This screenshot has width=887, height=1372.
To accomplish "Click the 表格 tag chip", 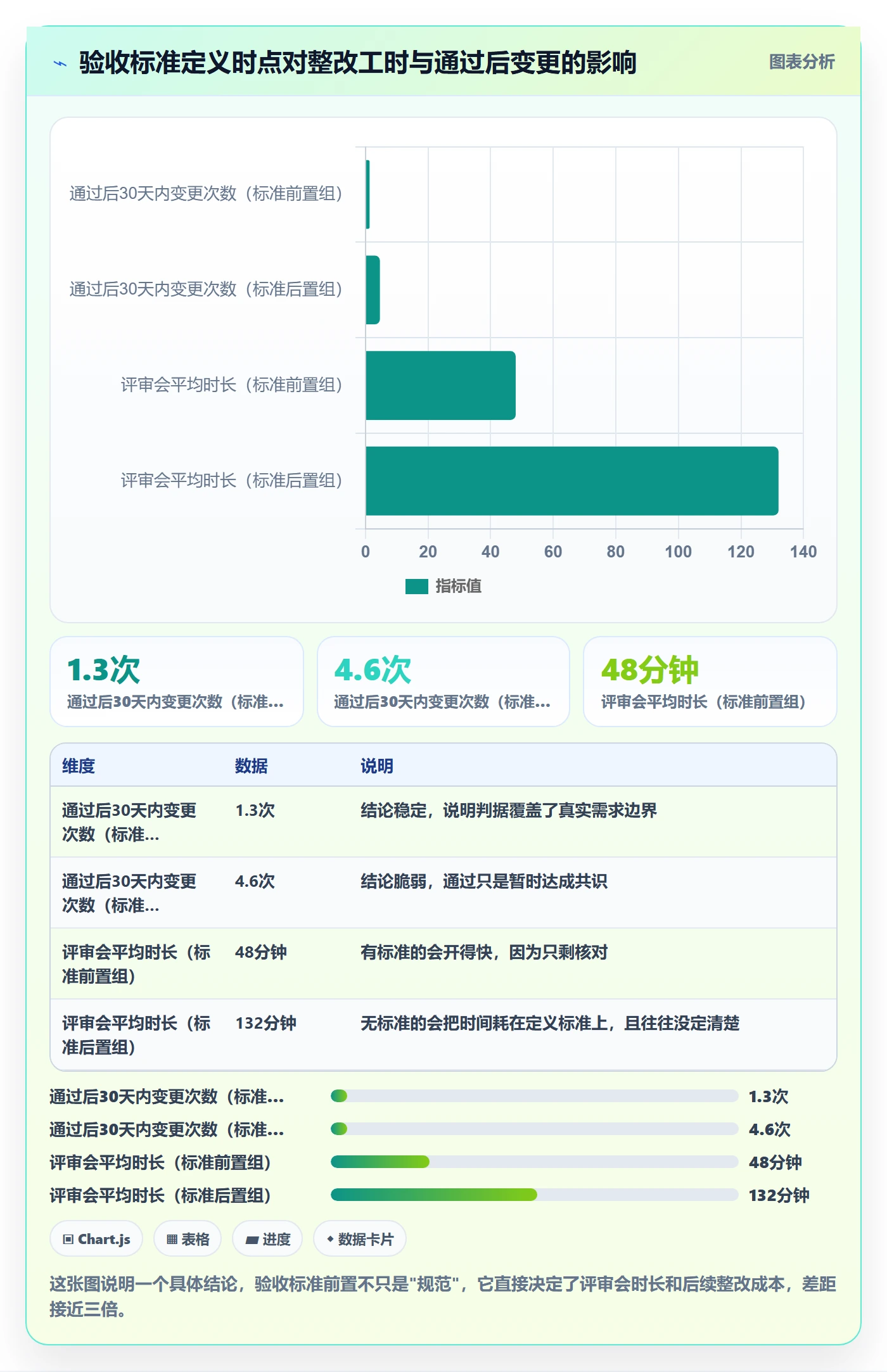I will (x=188, y=1239).
